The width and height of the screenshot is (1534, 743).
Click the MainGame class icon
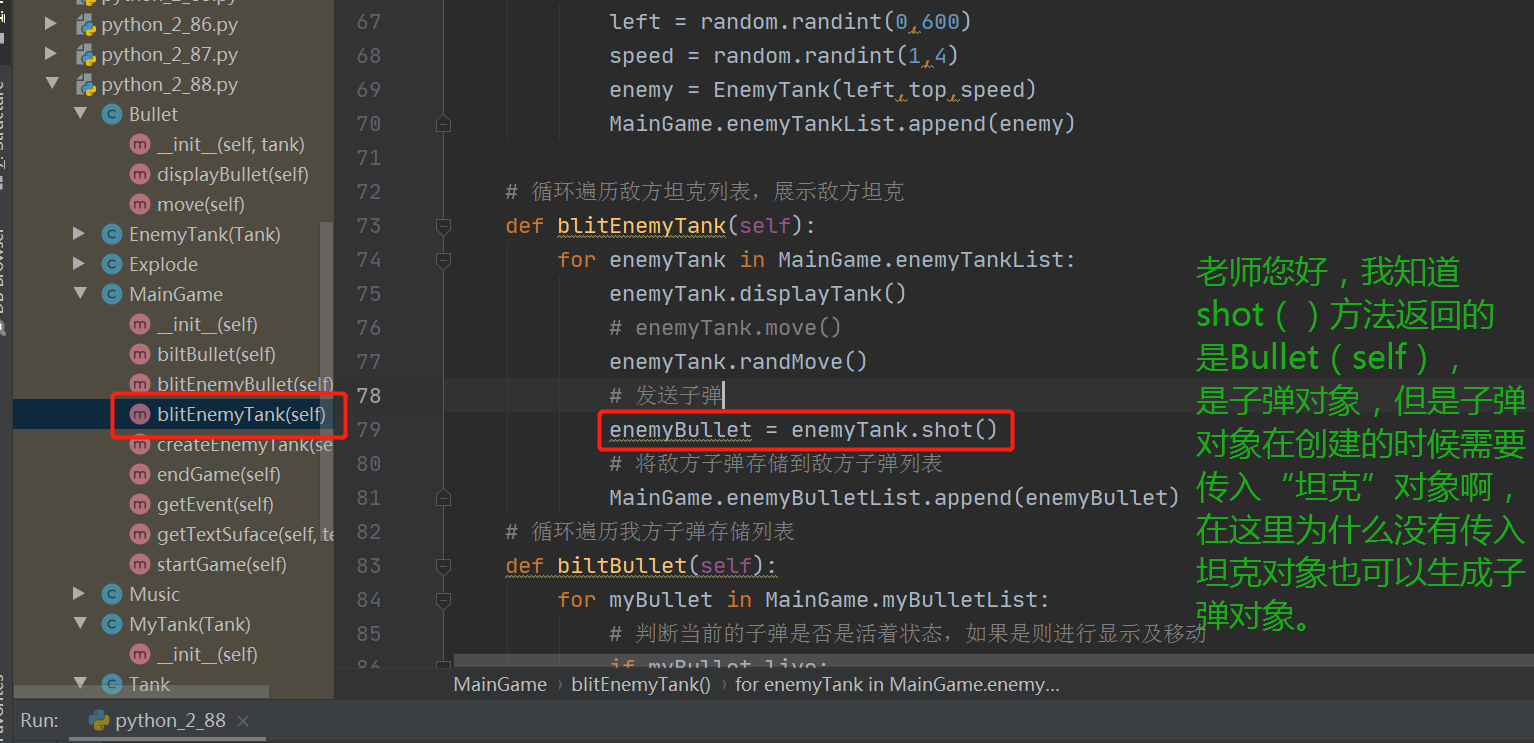click(x=113, y=295)
